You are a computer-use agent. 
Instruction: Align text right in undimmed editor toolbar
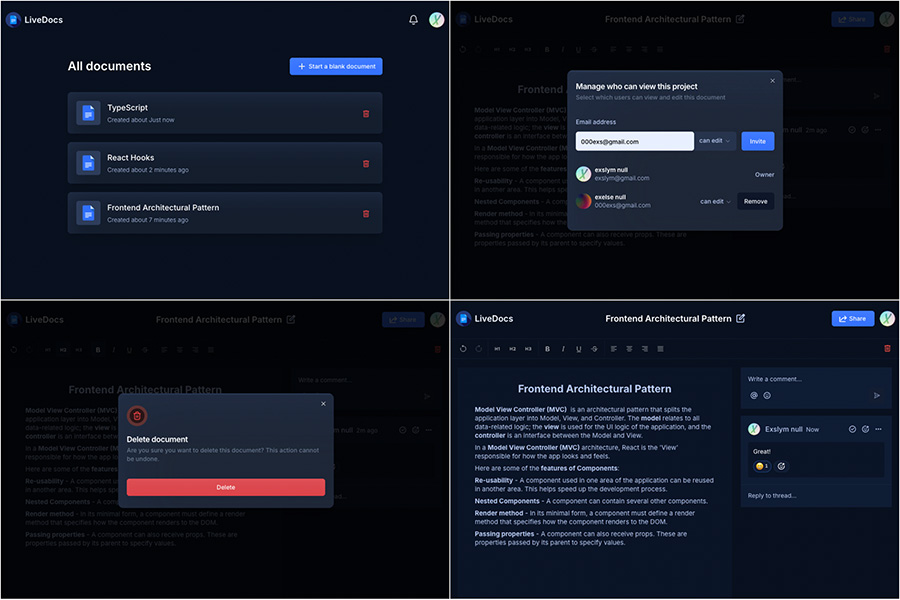click(645, 349)
